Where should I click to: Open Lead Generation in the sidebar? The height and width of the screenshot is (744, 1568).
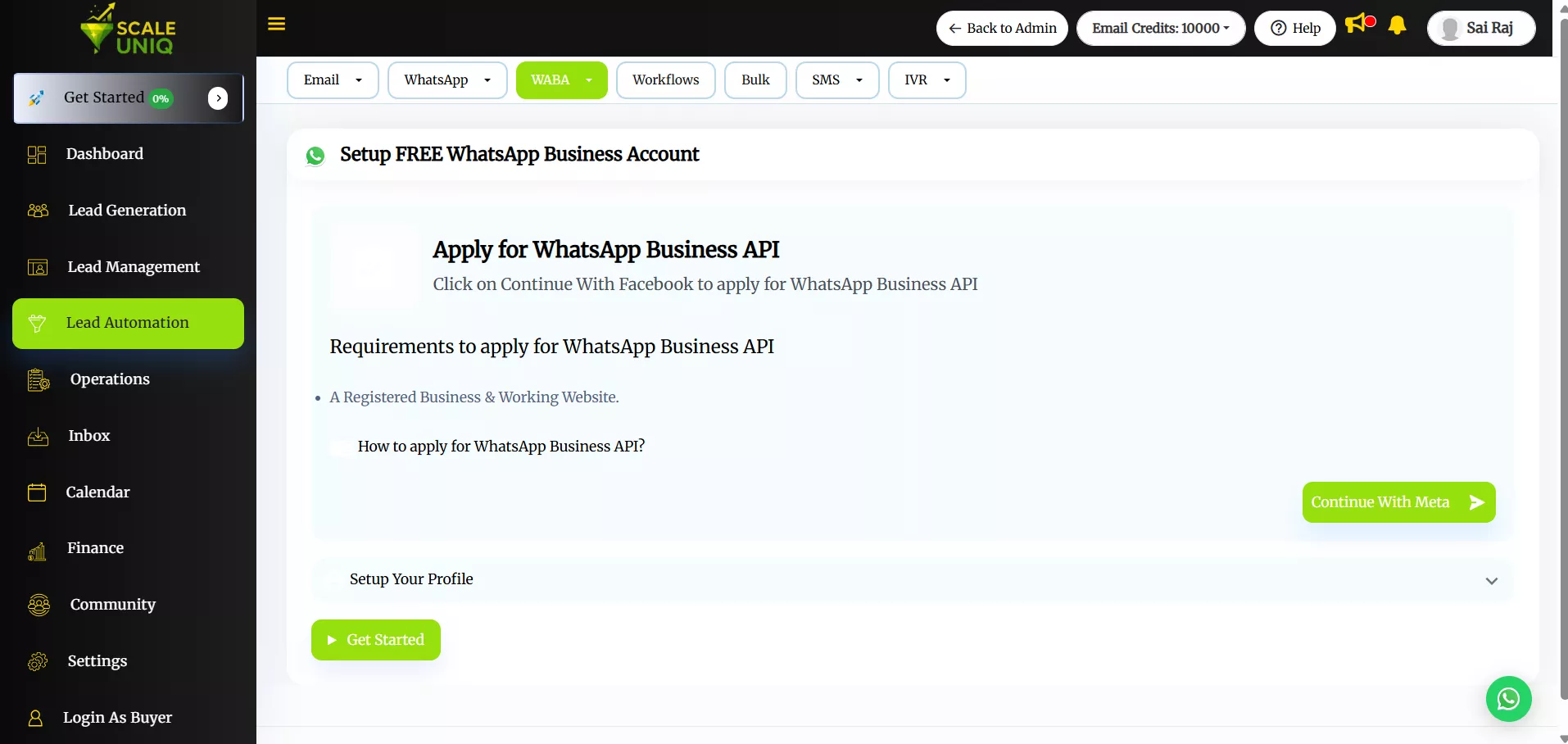click(x=128, y=211)
